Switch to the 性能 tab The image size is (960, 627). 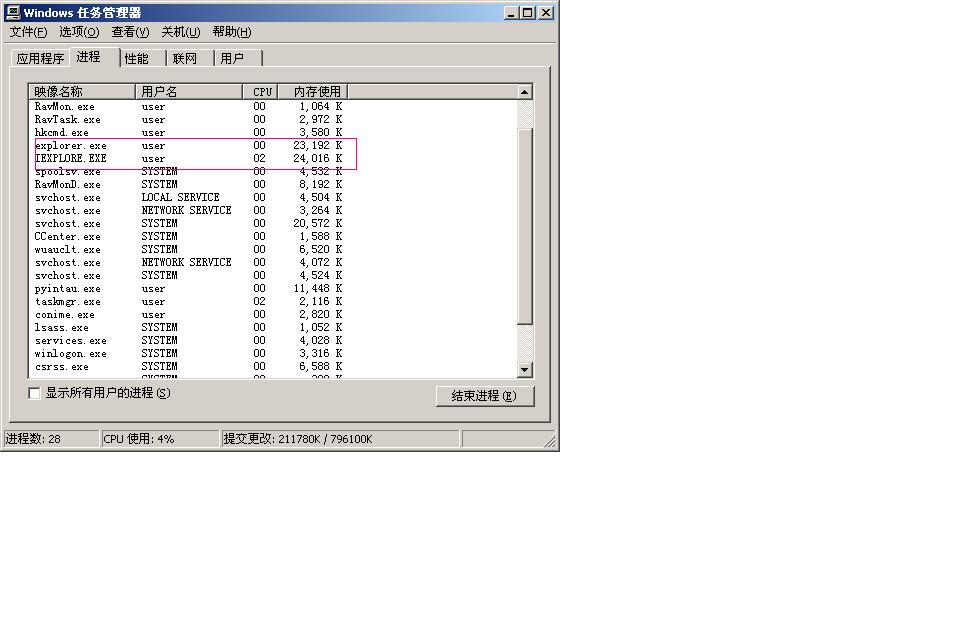142,58
